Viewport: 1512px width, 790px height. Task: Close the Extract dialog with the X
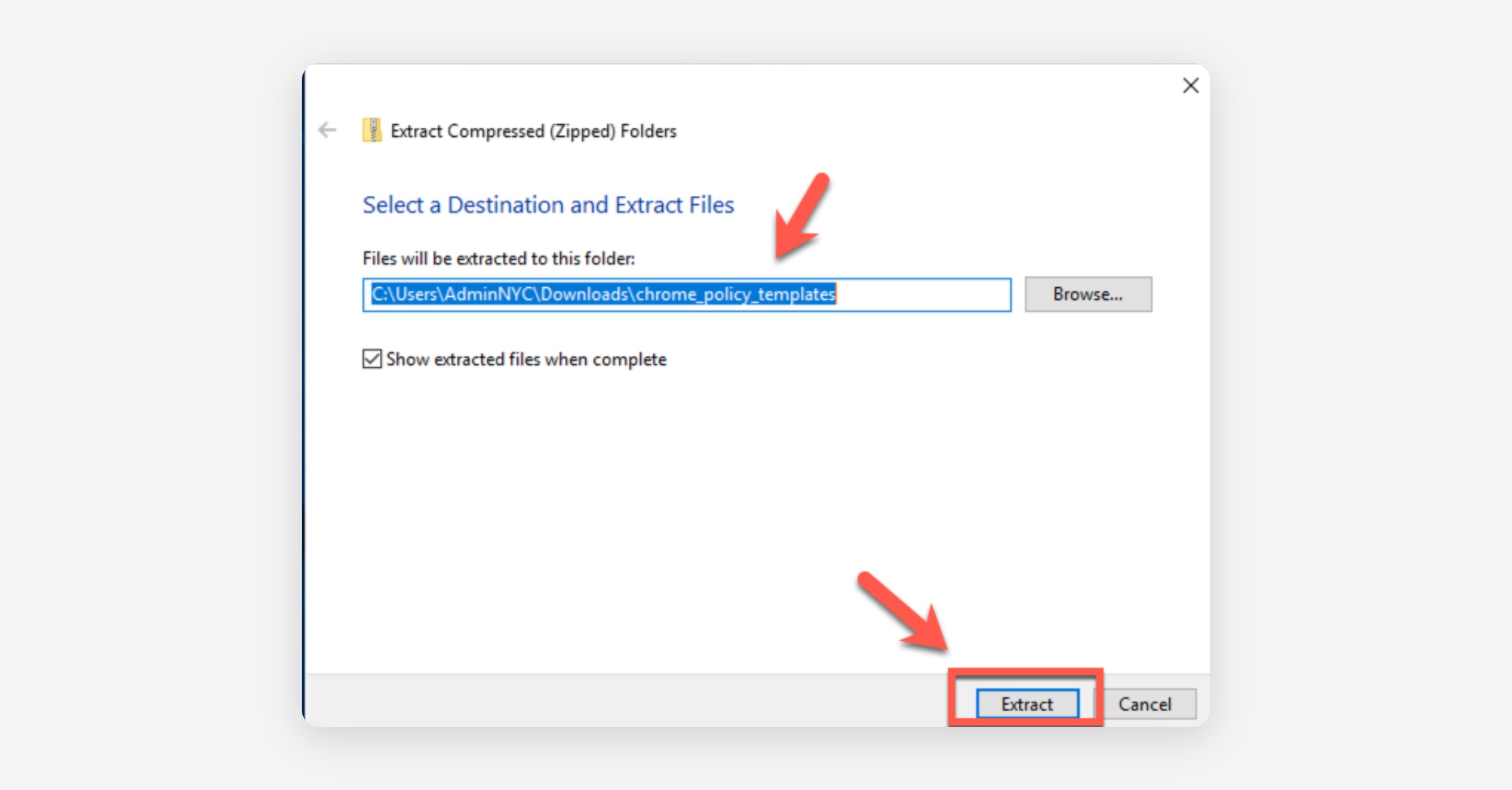tap(1190, 86)
